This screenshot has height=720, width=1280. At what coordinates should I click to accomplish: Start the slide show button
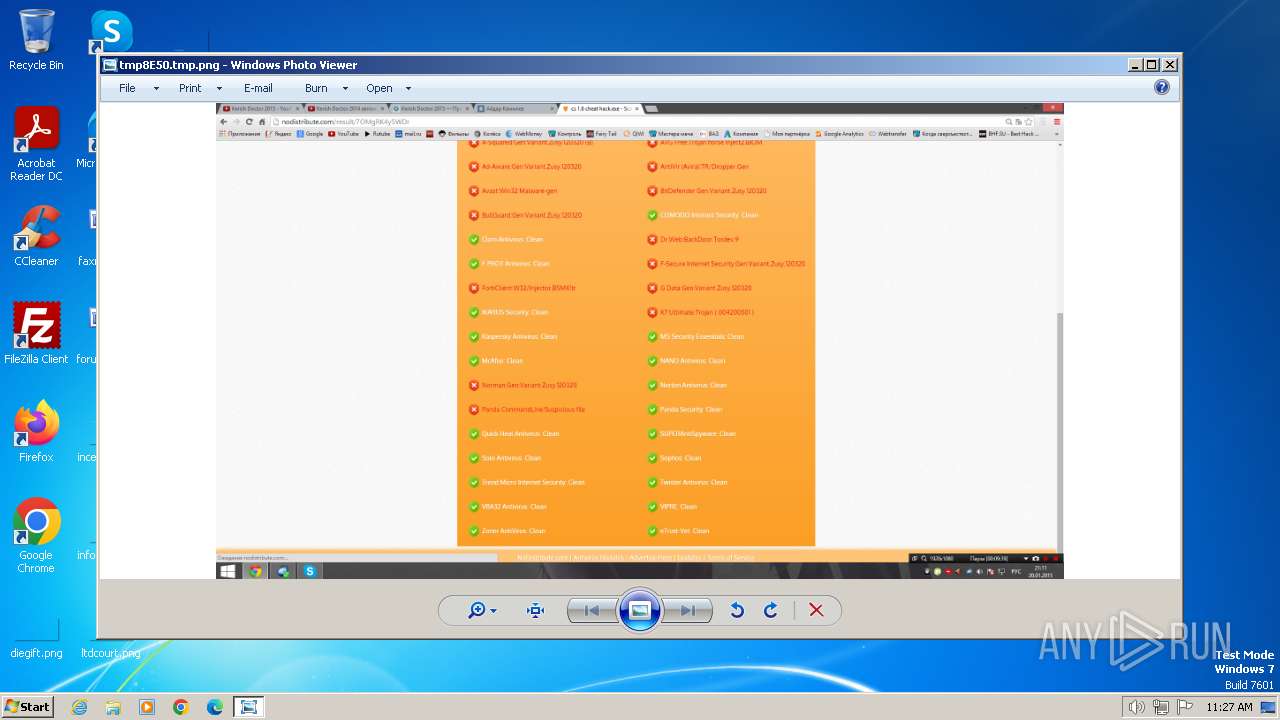(640, 610)
